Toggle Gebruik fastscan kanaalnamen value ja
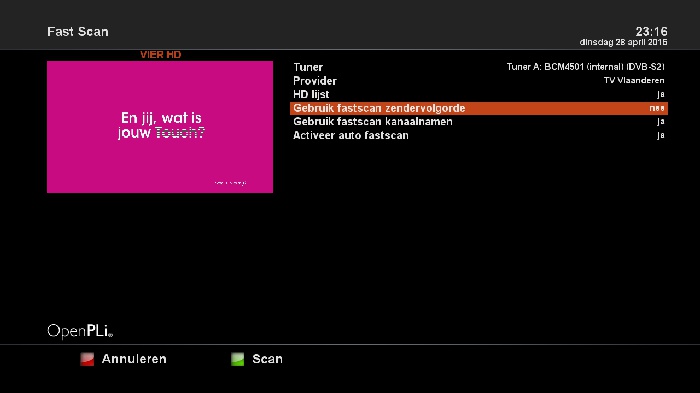The height and width of the screenshot is (393, 700). point(661,121)
